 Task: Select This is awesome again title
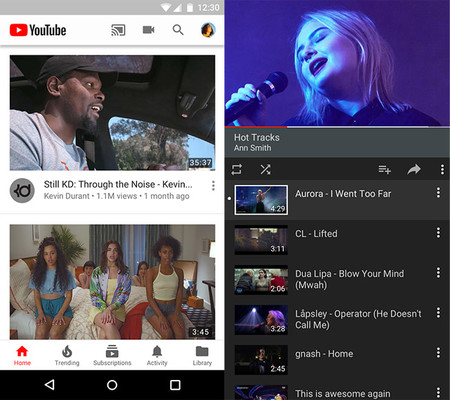pos(343,394)
